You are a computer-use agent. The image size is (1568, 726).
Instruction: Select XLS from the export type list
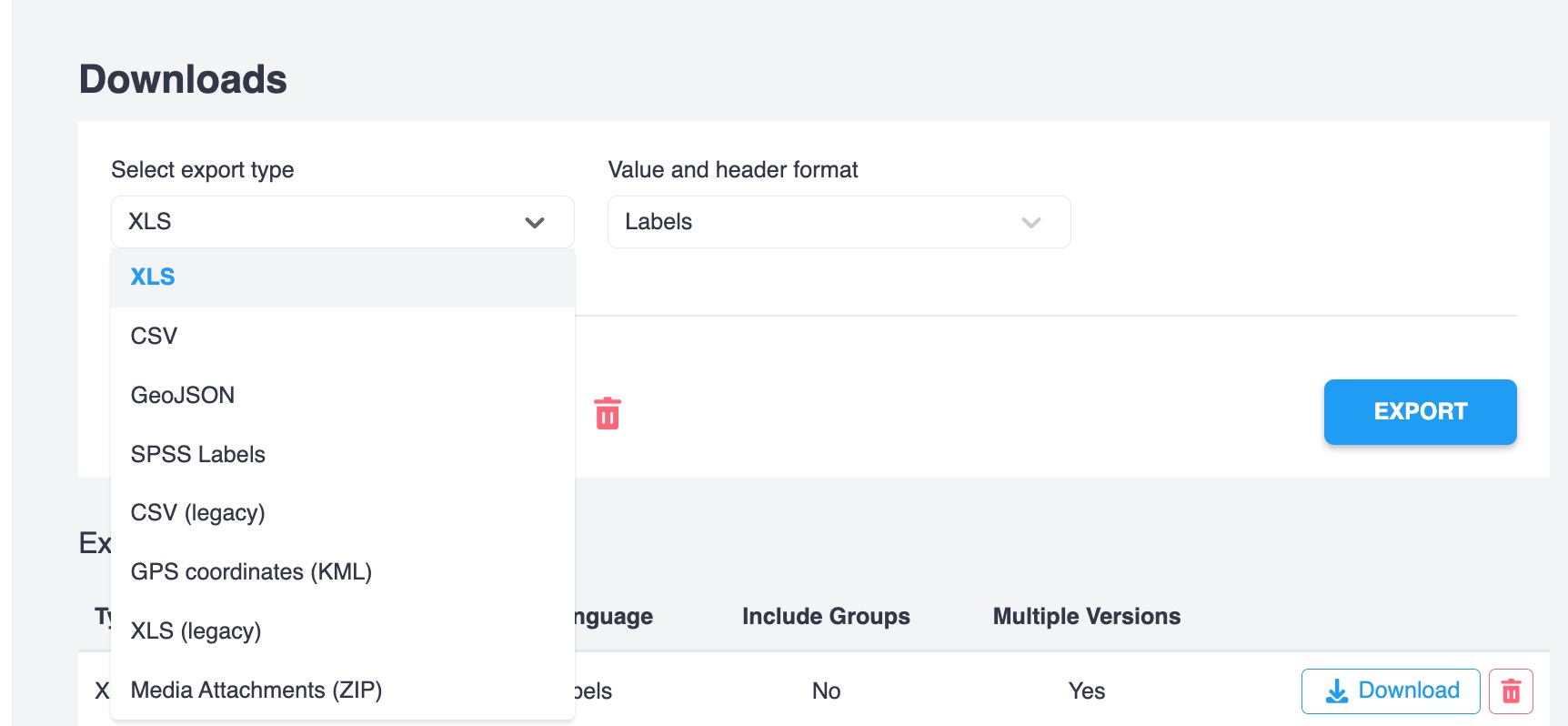[x=153, y=277]
